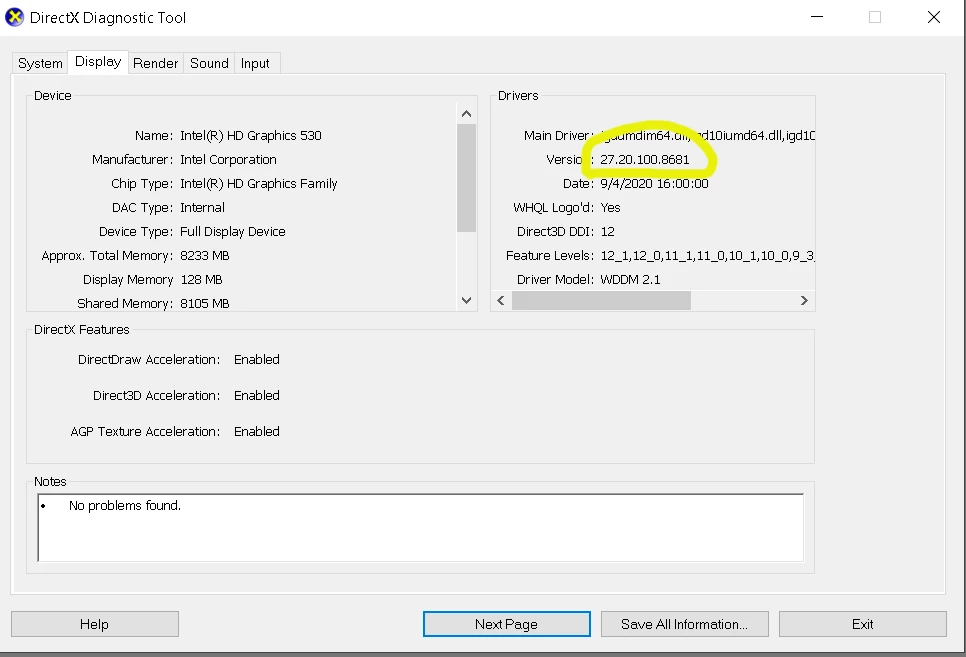Click chip type 'Intel(R) HD Graphics Family'
The width and height of the screenshot is (966, 657).
click(x=259, y=184)
